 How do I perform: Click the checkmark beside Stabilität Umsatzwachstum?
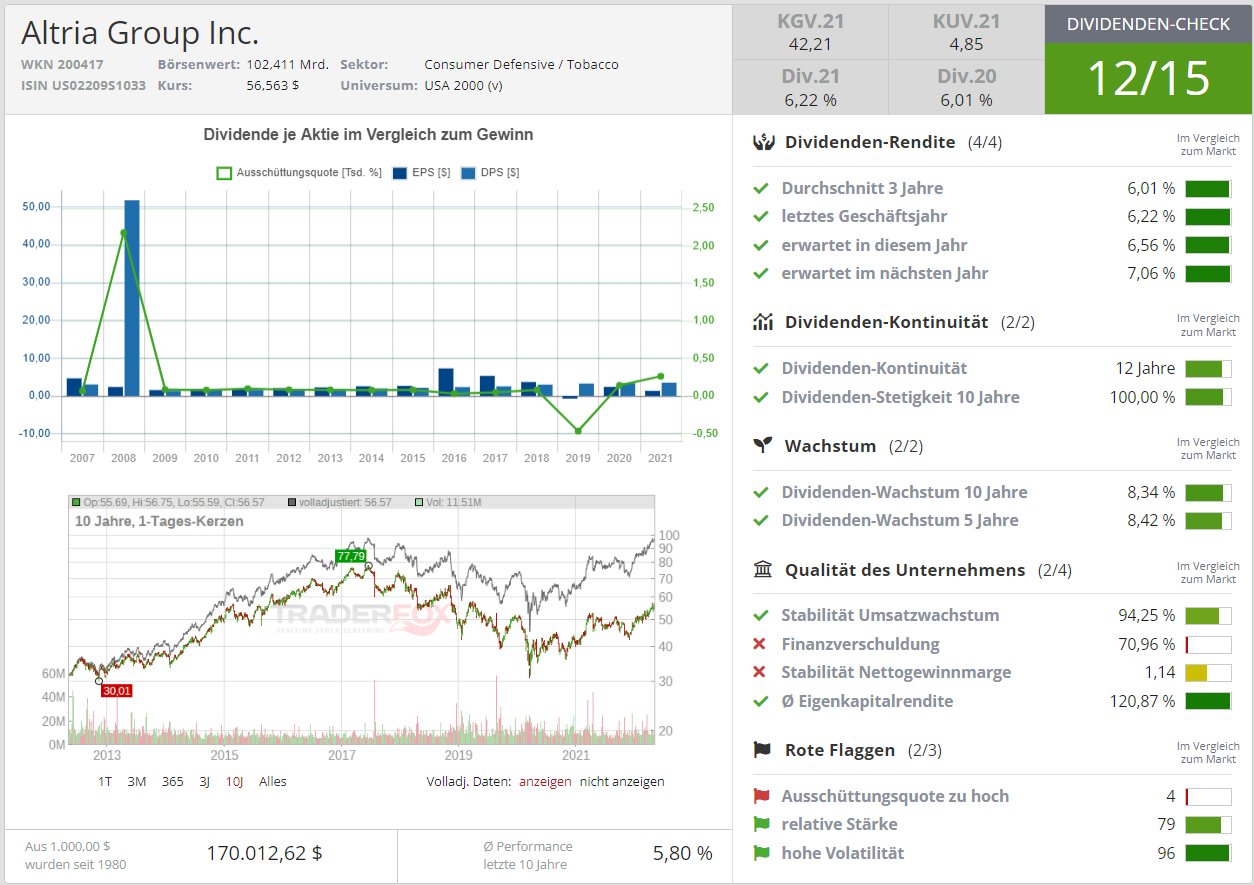click(x=761, y=615)
